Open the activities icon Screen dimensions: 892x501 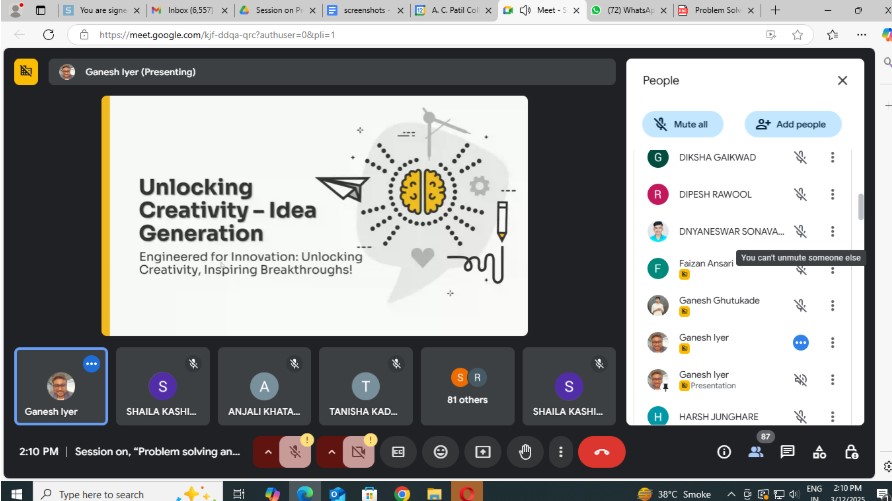point(819,452)
